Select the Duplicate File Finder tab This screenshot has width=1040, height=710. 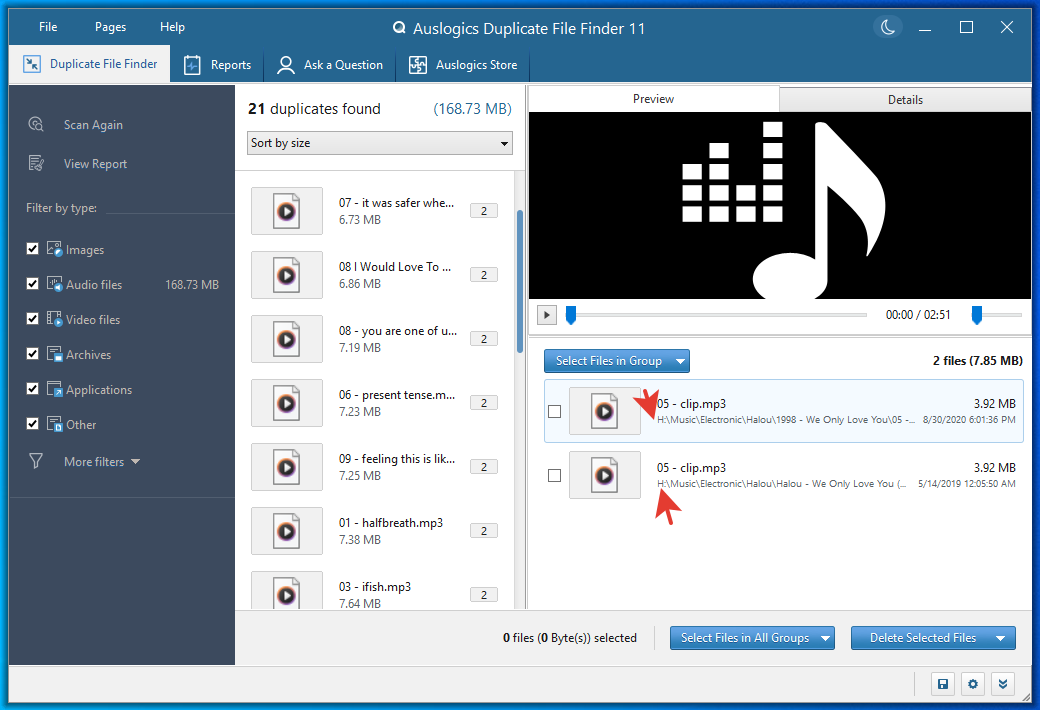[x=90, y=64]
